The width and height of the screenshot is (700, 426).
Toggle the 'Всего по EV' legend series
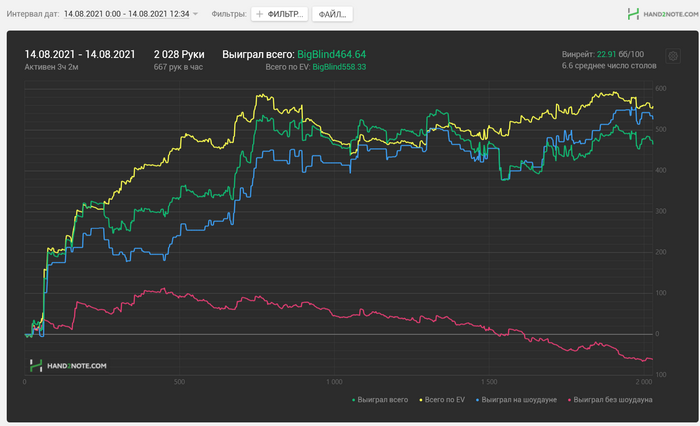click(x=442, y=400)
